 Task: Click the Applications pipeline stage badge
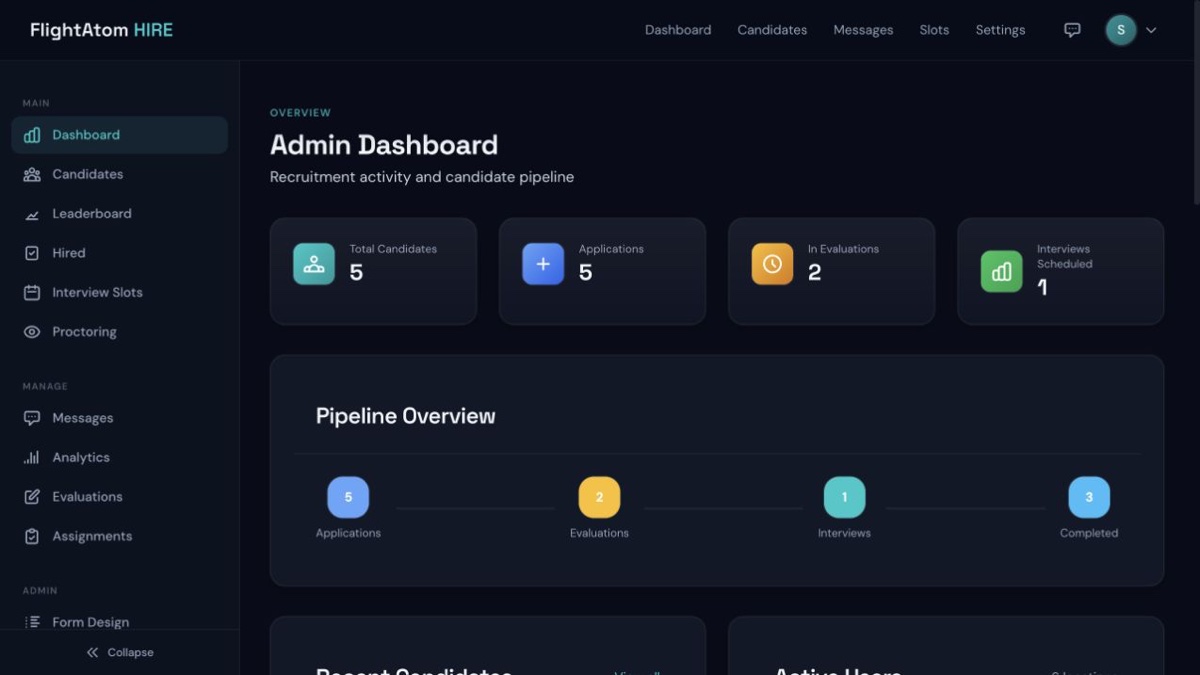[x=348, y=497]
